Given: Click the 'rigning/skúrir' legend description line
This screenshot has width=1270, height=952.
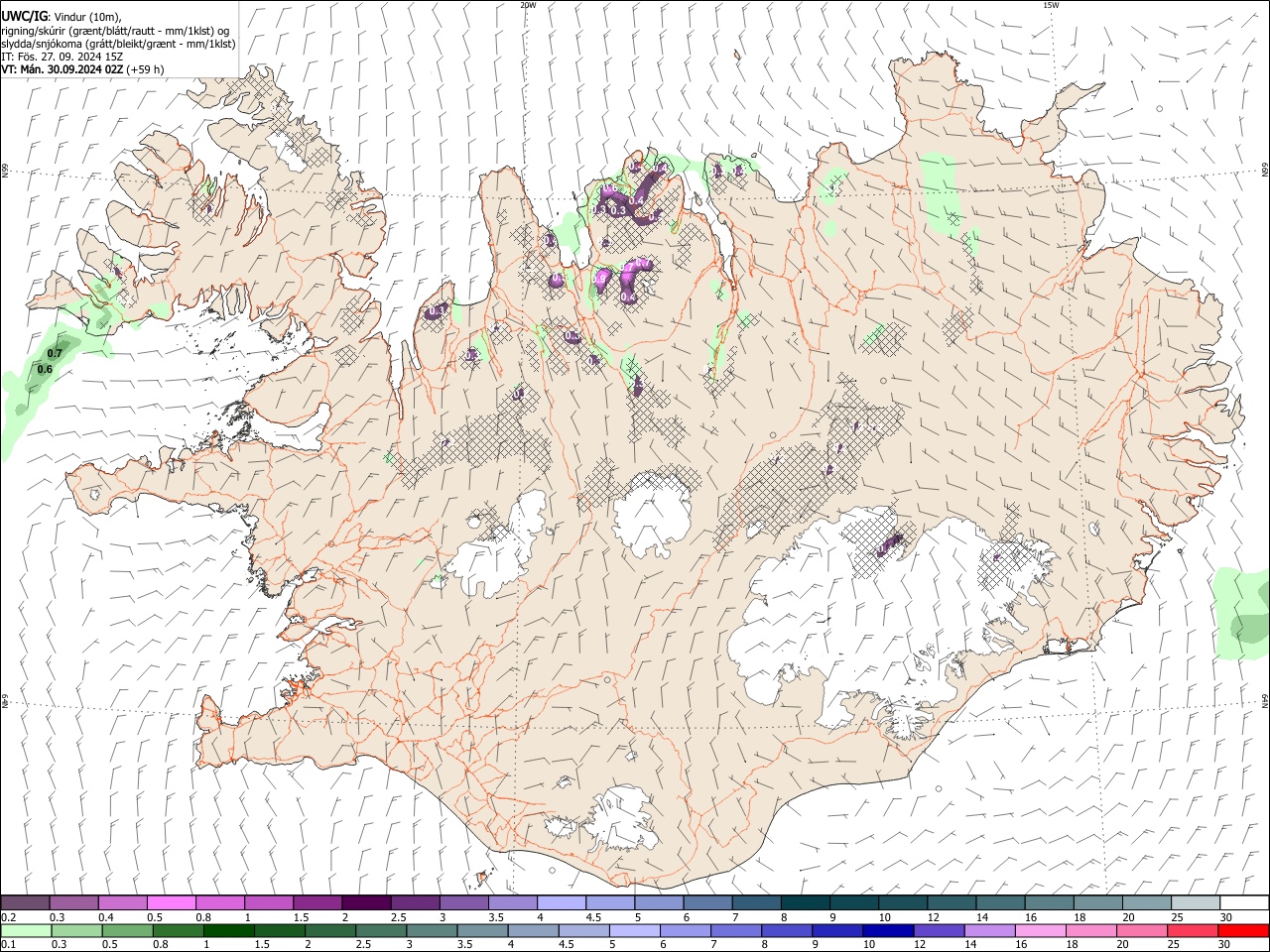Looking at the screenshot, I should (x=116, y=30).
